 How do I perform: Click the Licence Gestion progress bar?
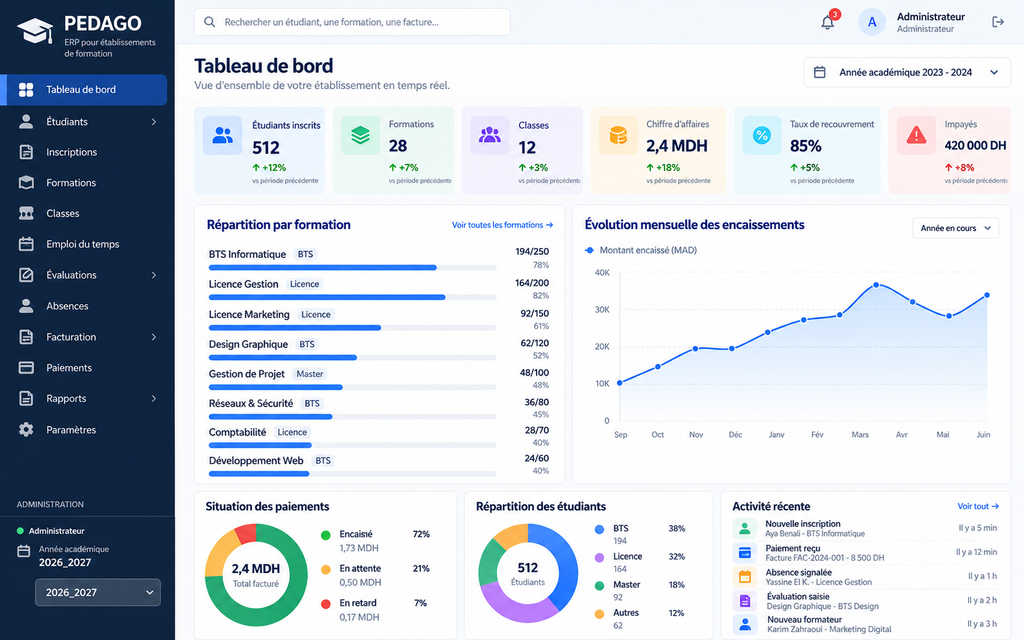(x=353, y=297)
